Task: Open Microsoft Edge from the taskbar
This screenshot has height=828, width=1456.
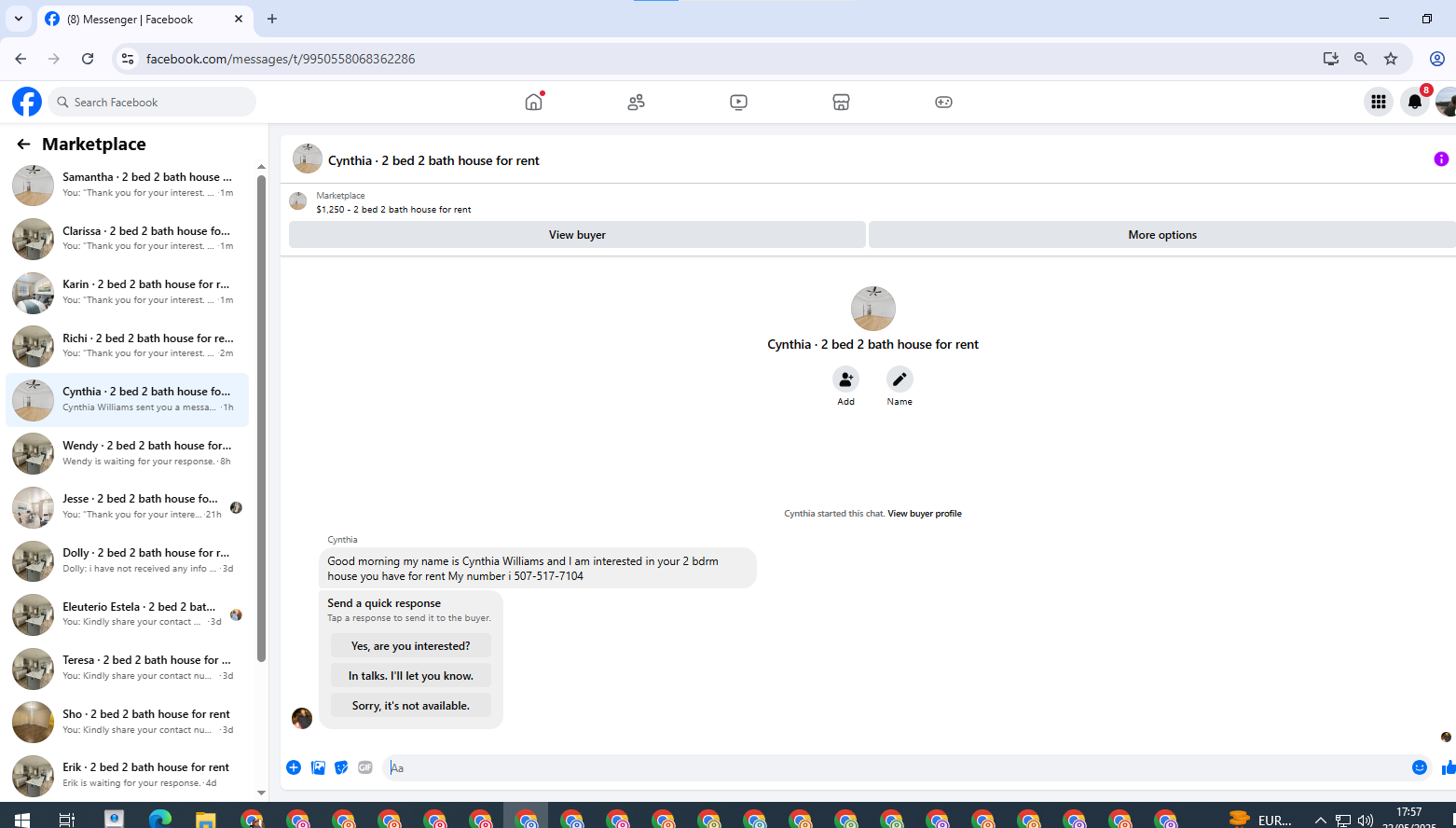Action: tap(159, 819)
